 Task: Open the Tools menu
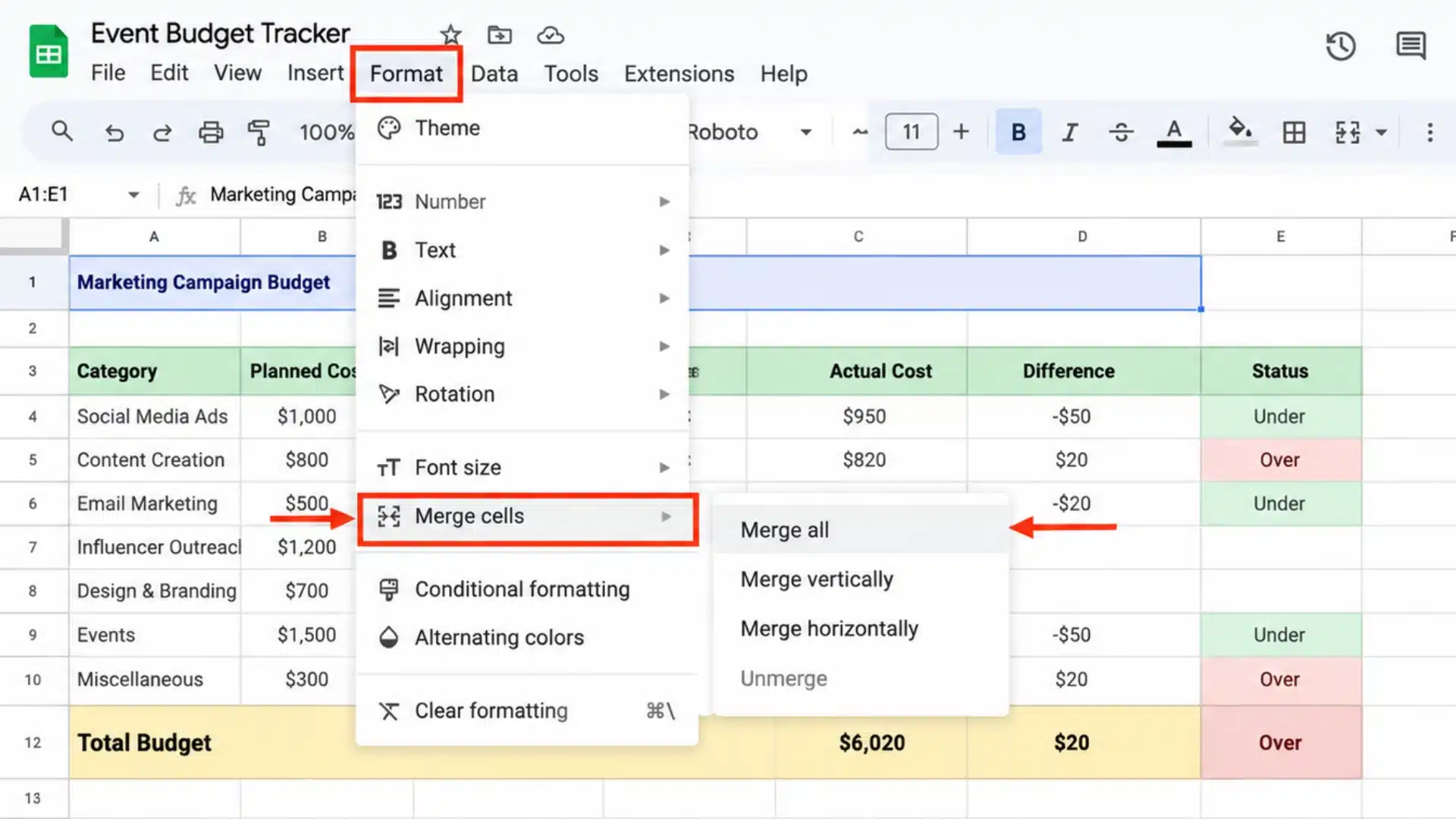coord(571,74)
